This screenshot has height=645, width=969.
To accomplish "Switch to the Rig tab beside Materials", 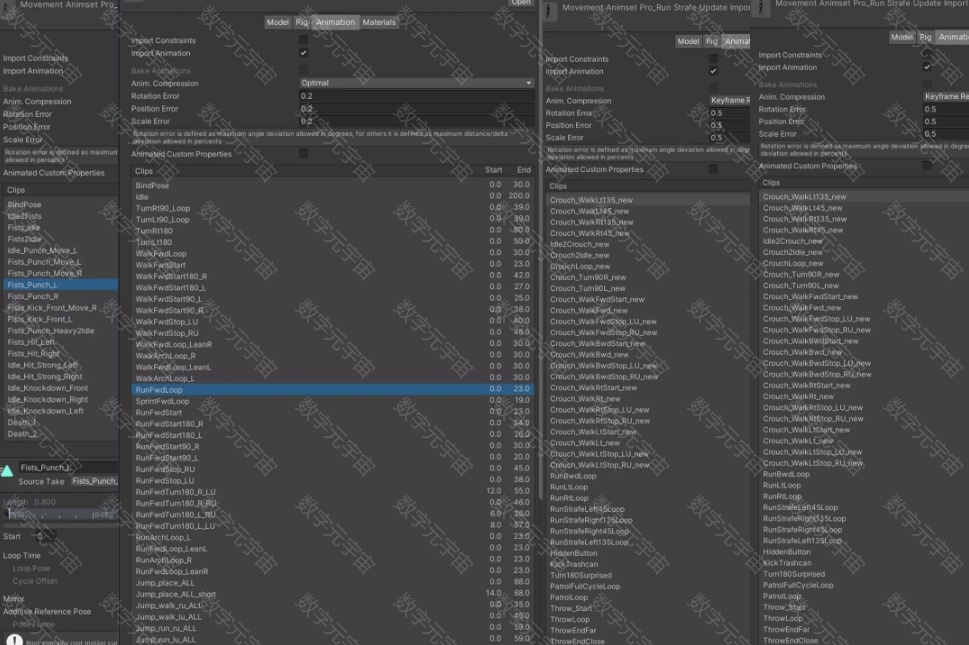I will 301,22.
